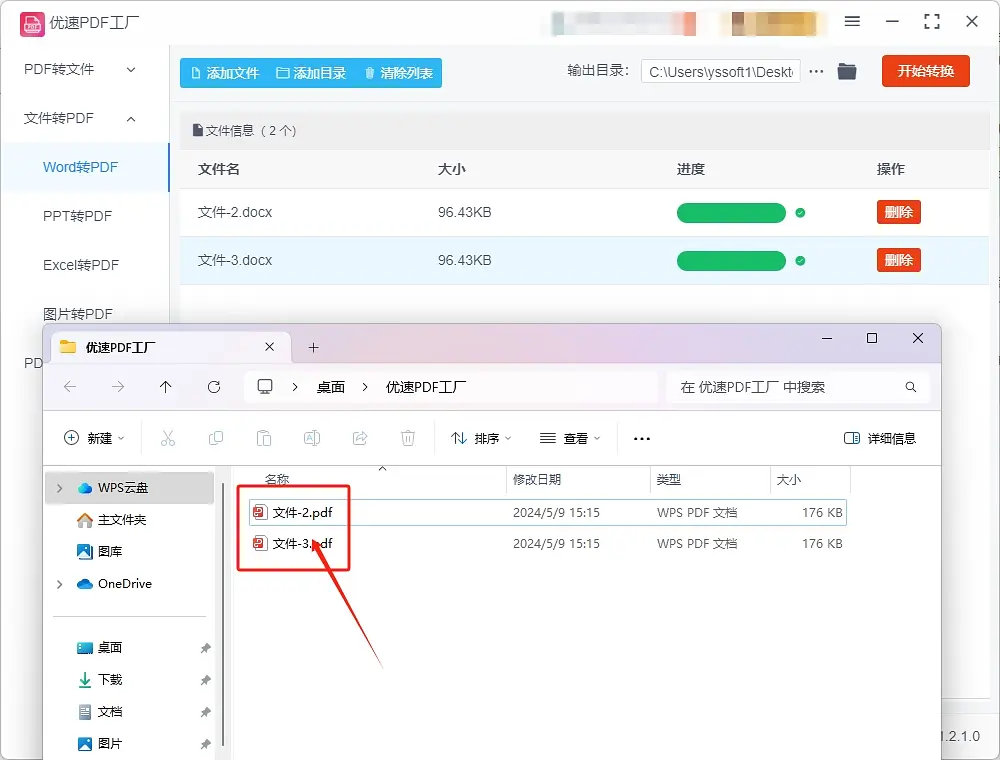The width and height of the screenshot is (1000, 760).
Task: Select Excel转PDF in the sidebar
Action: point(81,265)
